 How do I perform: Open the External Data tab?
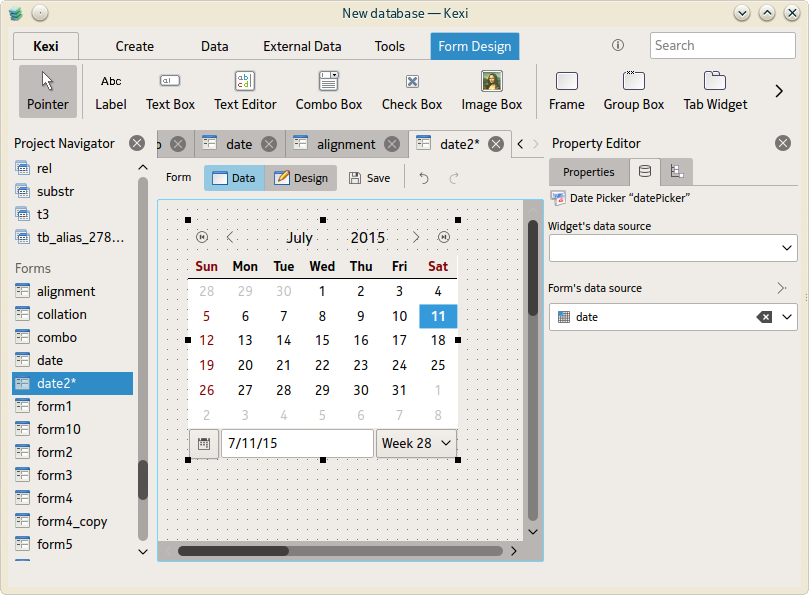point(302,46)
